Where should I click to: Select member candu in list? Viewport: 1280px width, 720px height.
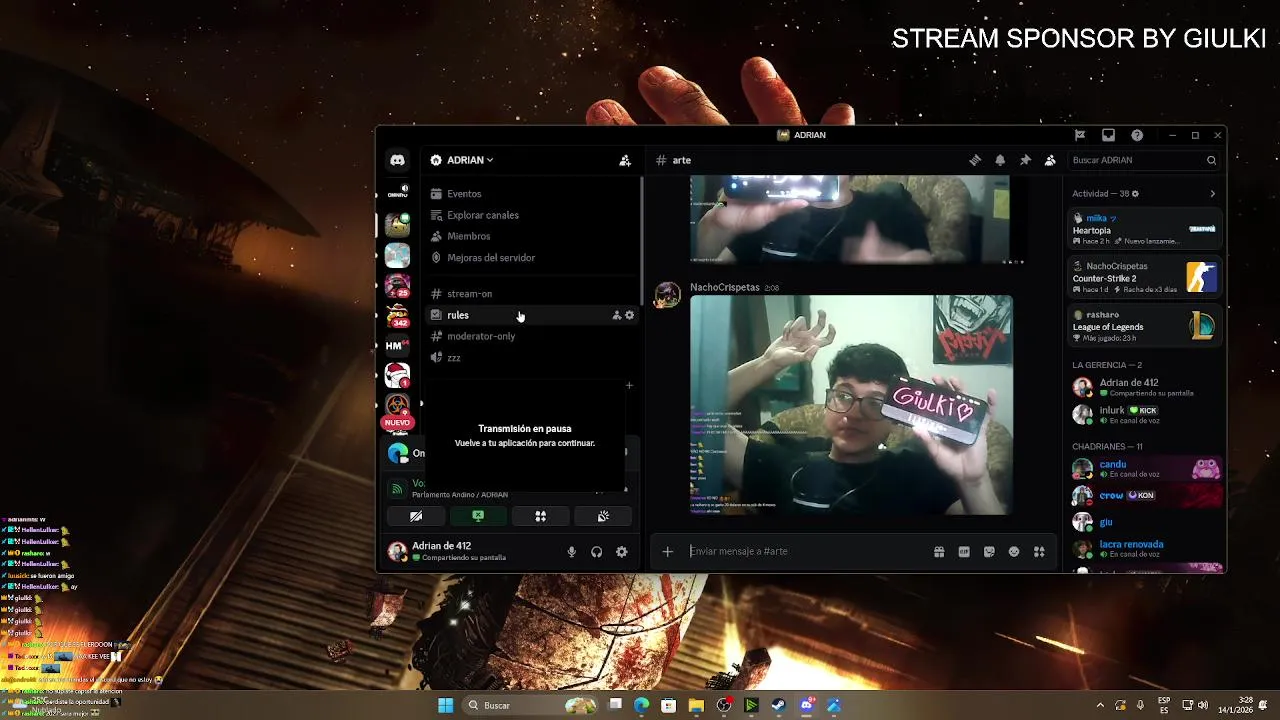tap(1144, 468)
